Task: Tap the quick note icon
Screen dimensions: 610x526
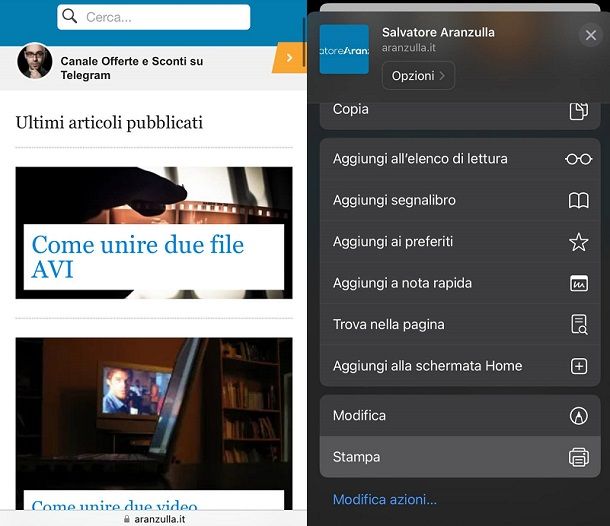Action: pos(579,283)
